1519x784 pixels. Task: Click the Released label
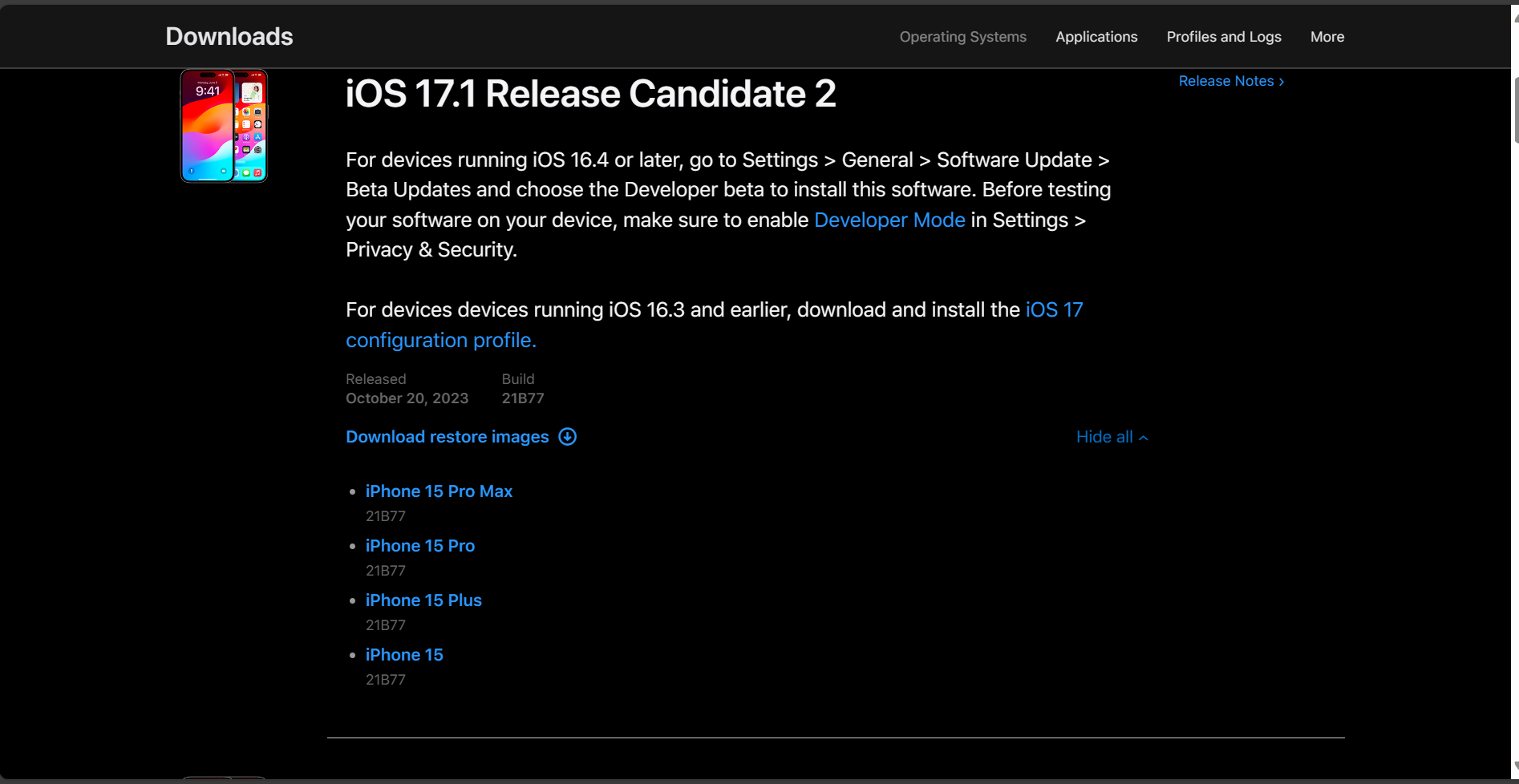click(376, 379)
